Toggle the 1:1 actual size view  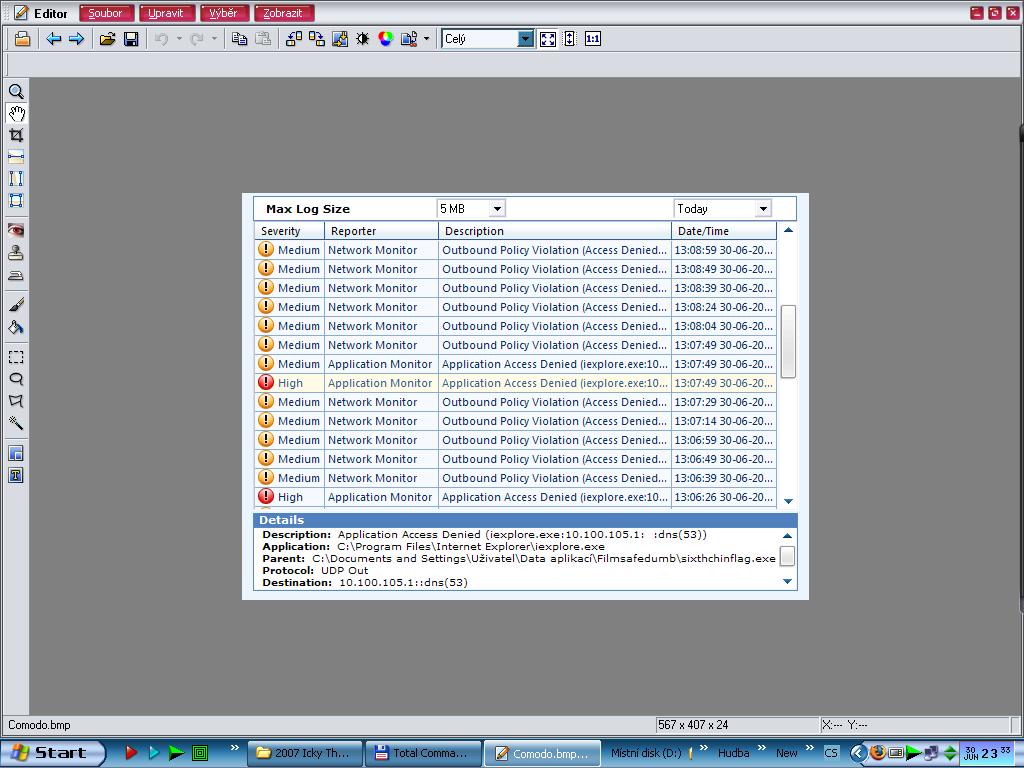click(593, 39)
